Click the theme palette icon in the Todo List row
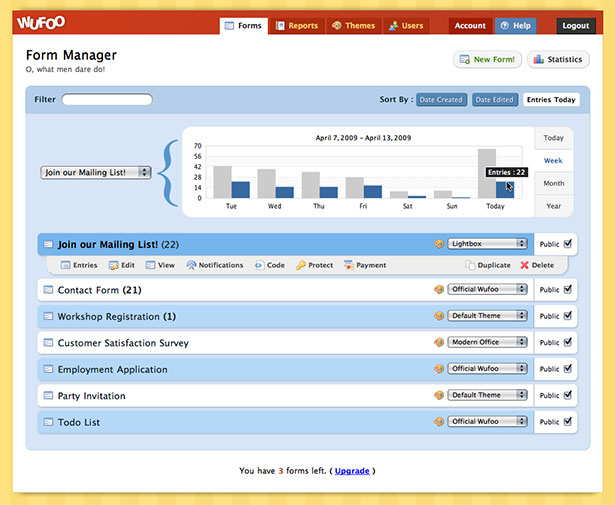615x505 pixels. [439, 421]
